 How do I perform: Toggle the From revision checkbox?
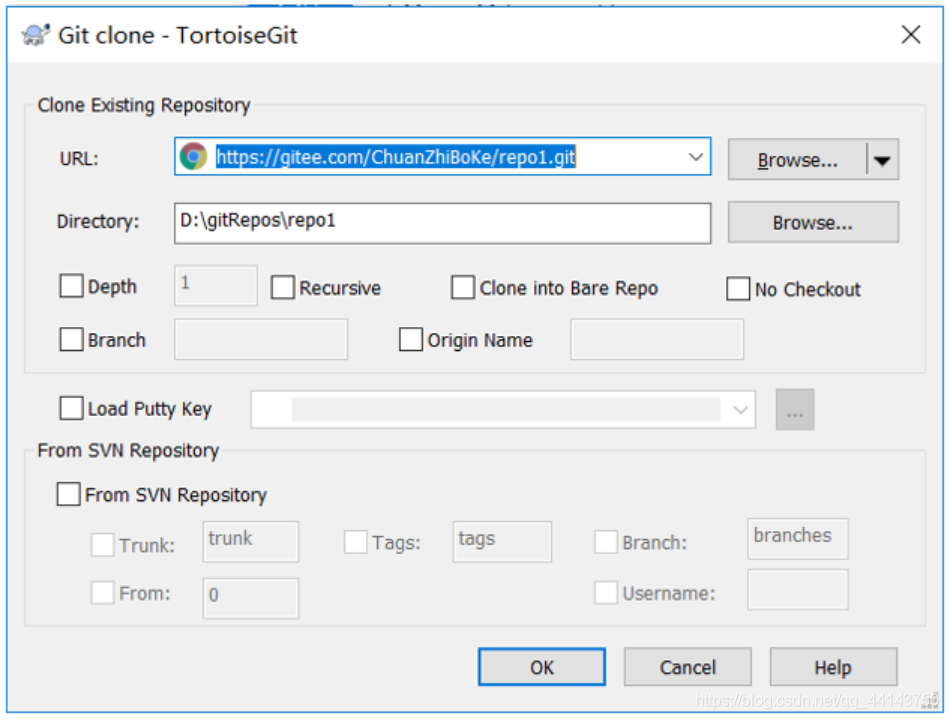coord(102,593)
